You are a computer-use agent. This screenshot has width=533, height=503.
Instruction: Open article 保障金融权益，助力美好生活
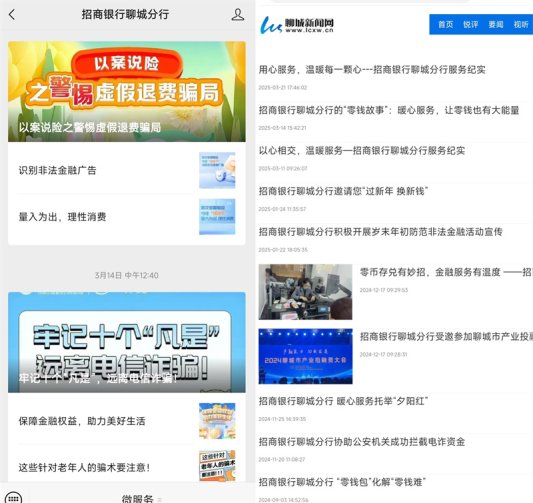click(82, 421)
